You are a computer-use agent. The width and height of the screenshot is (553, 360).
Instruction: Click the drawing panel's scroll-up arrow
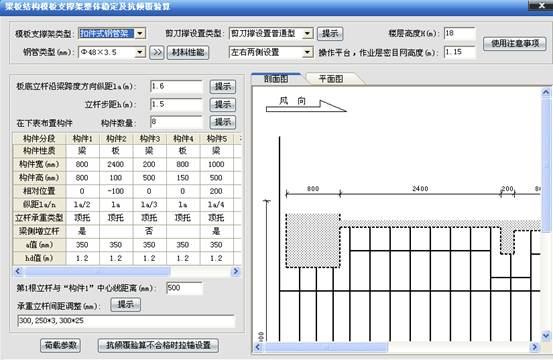(546, 93)
